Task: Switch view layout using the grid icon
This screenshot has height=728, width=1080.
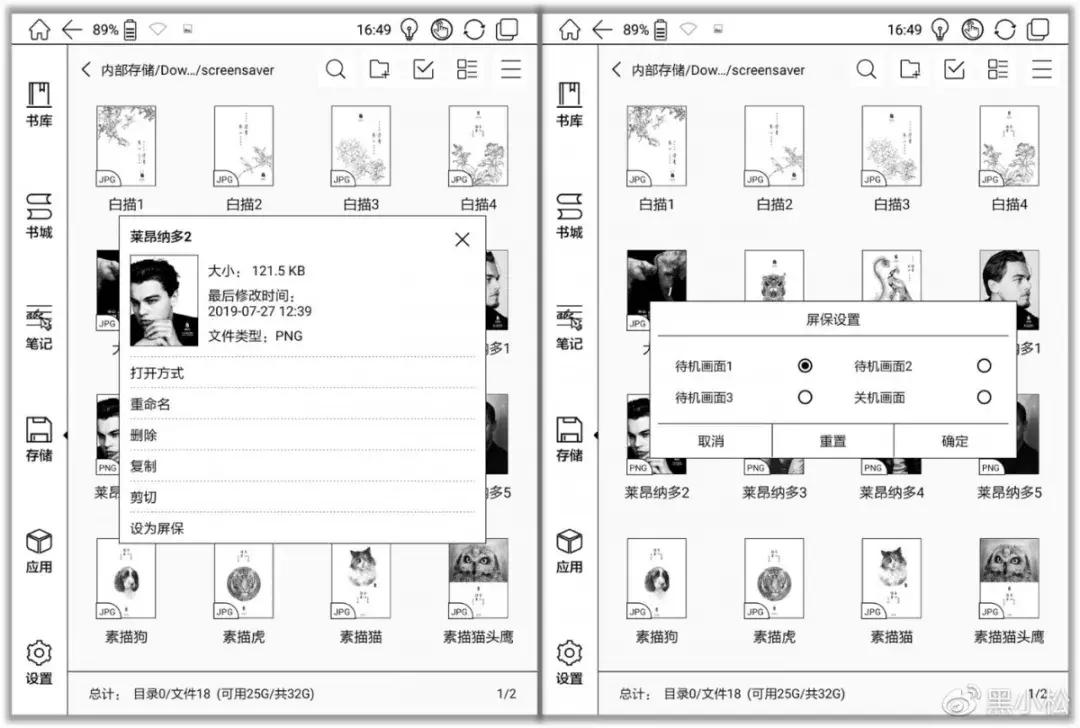Action: coord(466,69)
